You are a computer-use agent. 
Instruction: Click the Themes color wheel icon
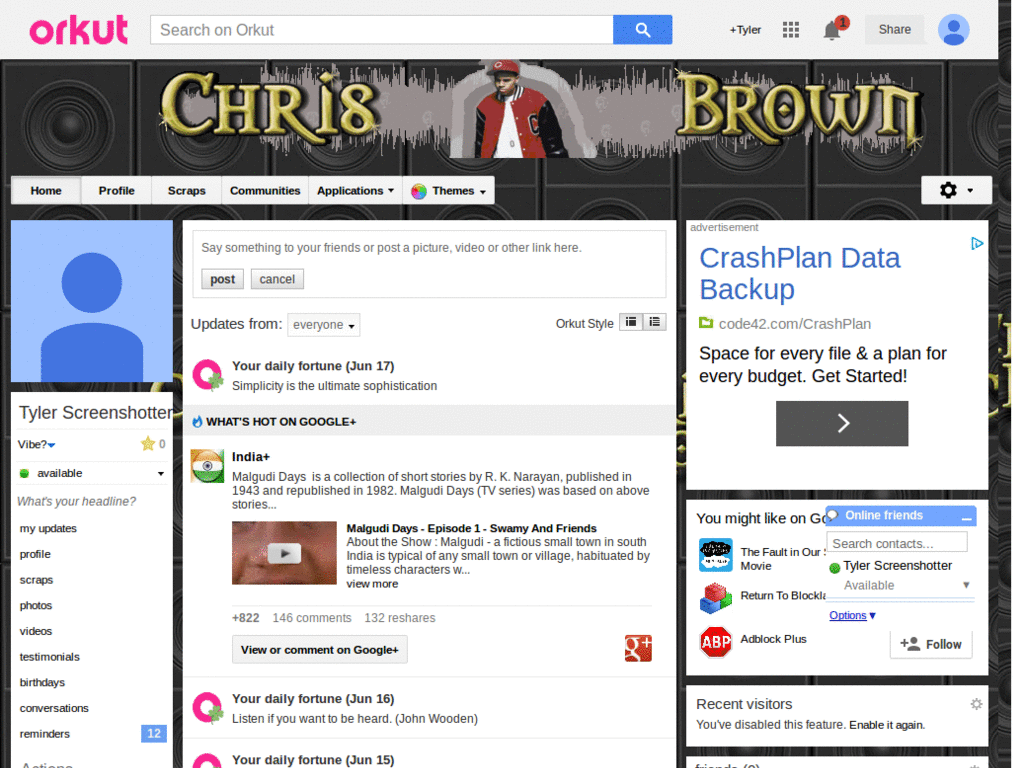(x=419, y=191)
